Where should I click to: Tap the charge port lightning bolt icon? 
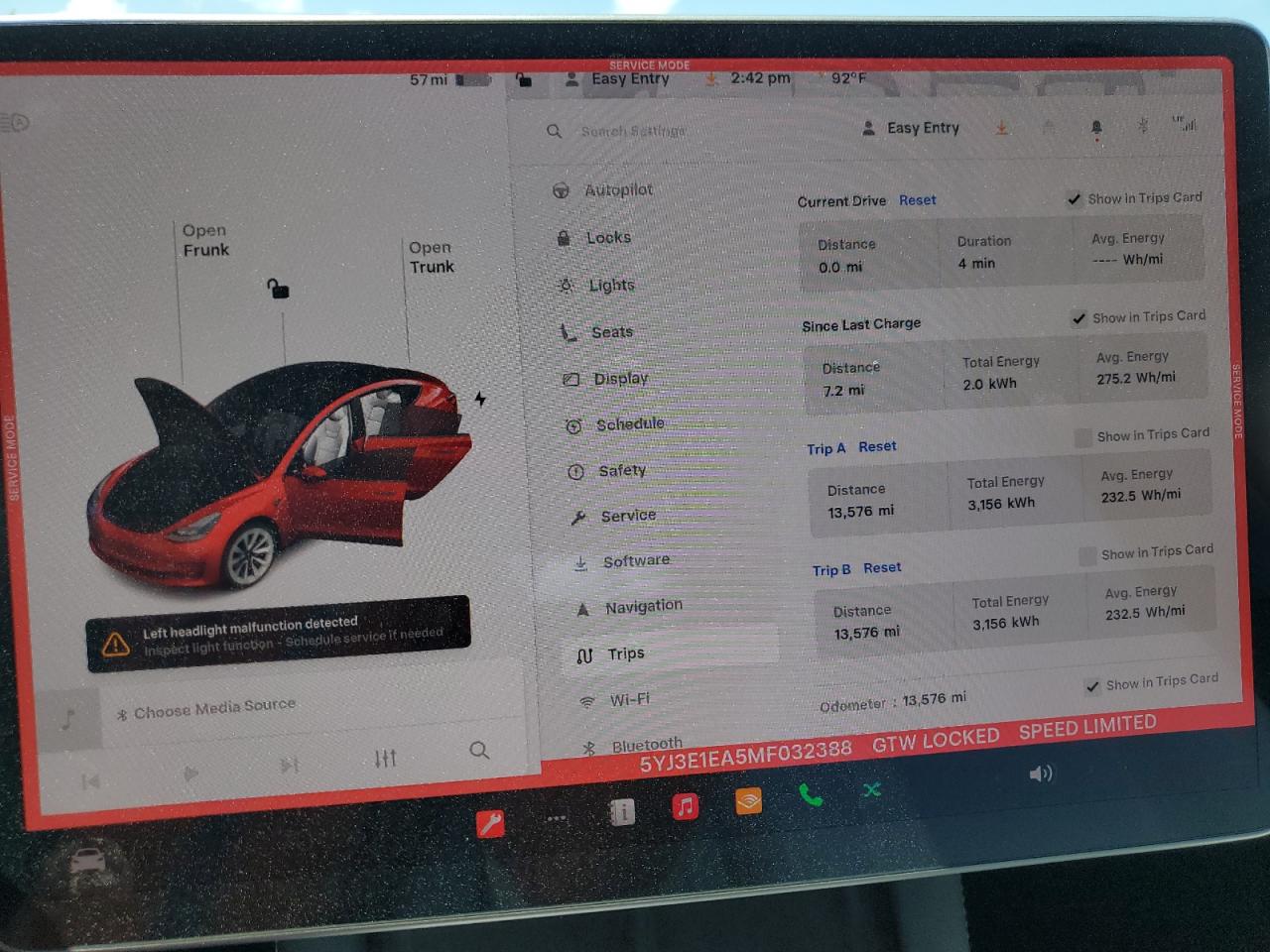[480, 399]
